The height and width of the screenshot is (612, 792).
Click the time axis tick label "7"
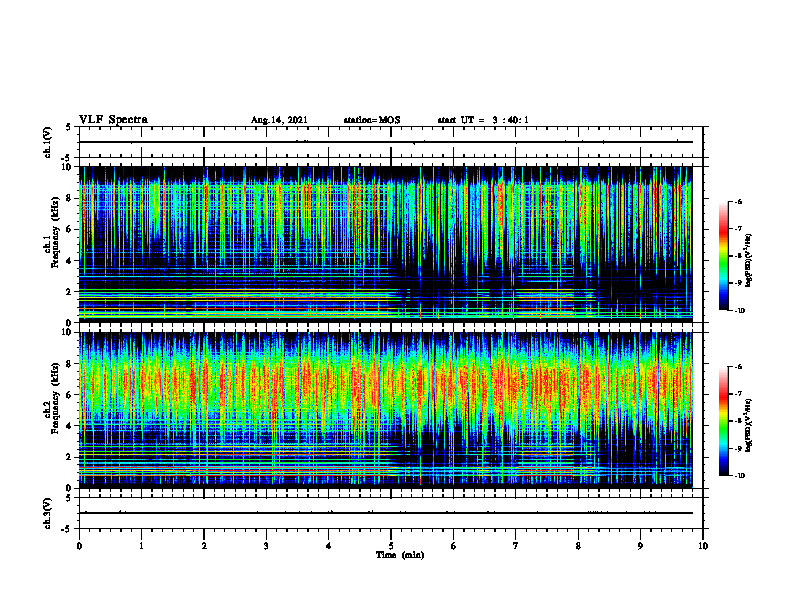[516, 546]
